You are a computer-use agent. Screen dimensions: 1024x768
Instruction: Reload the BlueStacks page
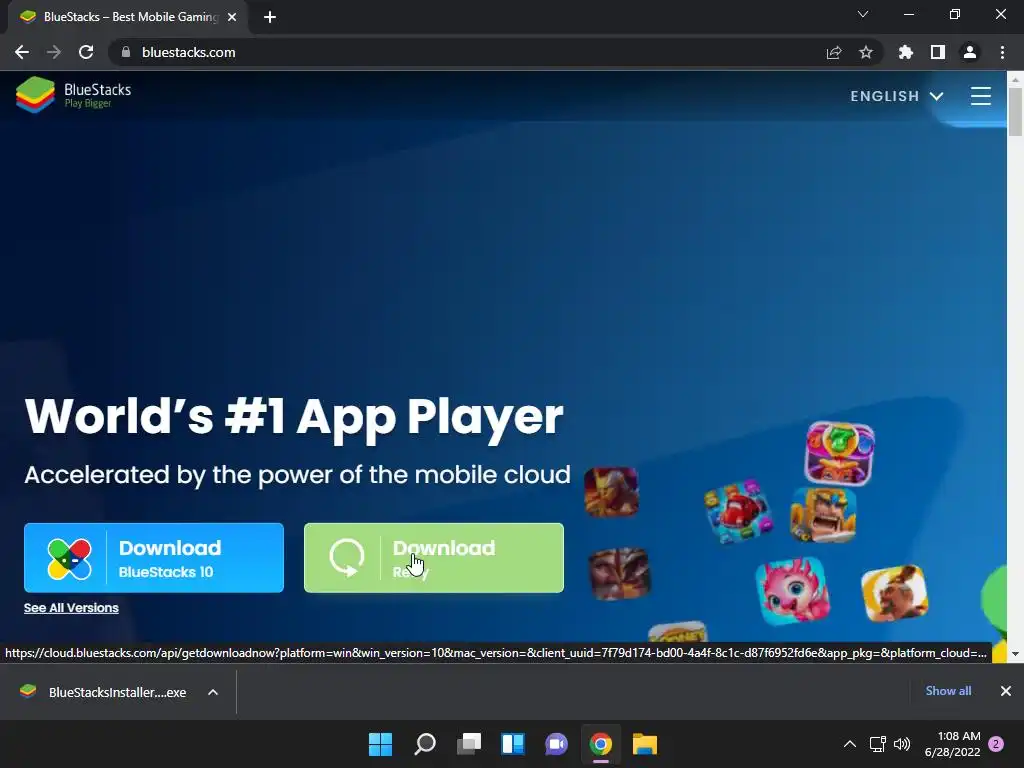click(x=86, y=52)
